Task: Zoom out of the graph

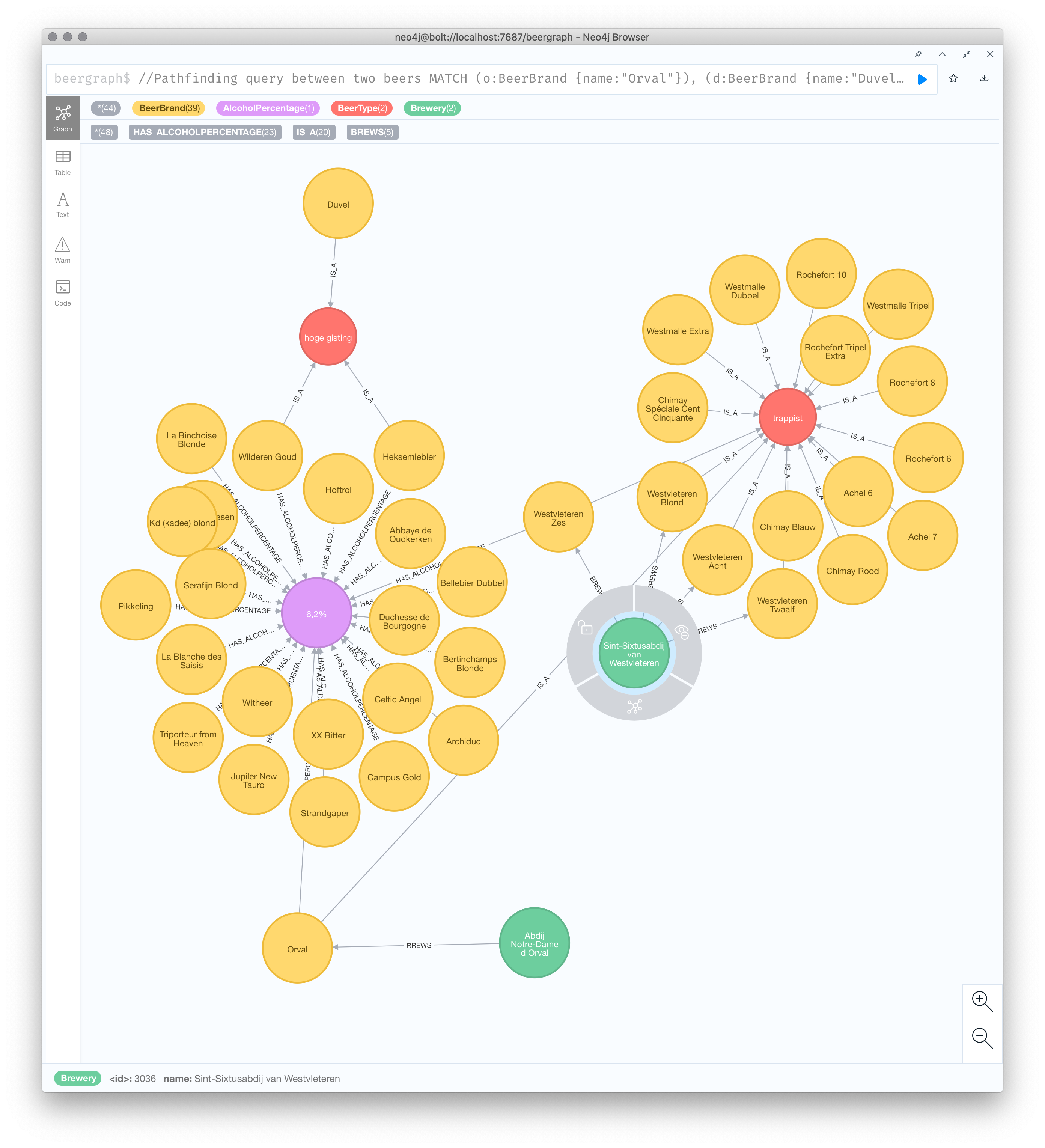Action: coord(982,1038)
